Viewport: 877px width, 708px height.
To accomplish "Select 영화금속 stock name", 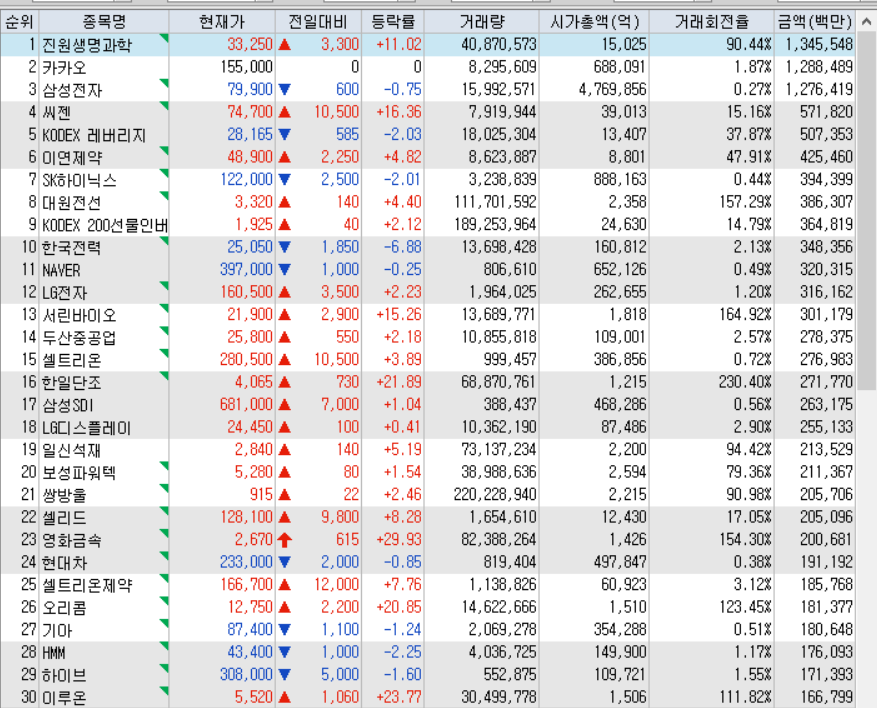I will coord(72,540).
